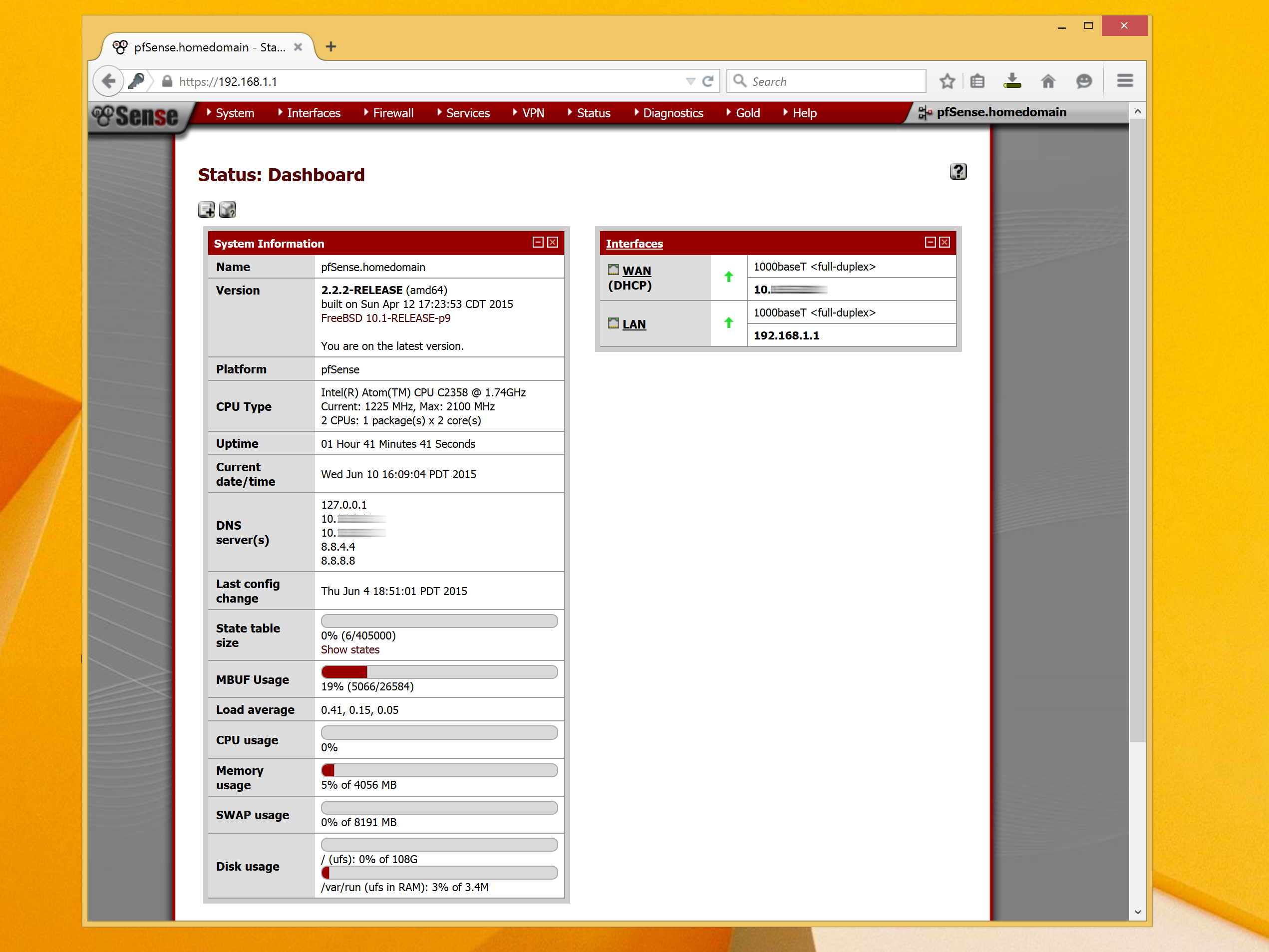Click the version text 2.2.2-RELEASE
Screen dimensions: 1269x952
tap(361, 291)
